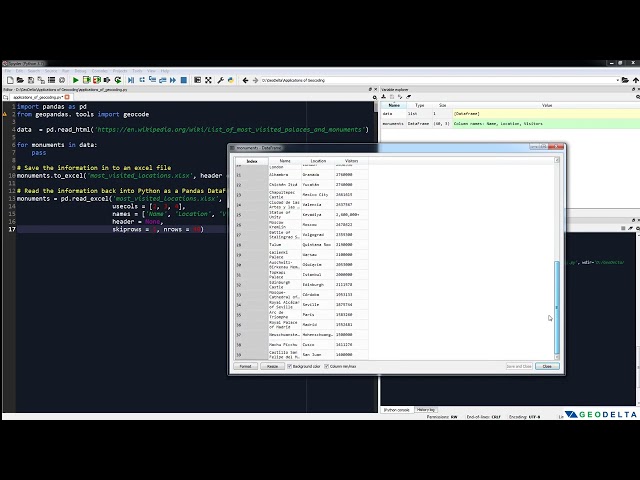
Task: Click the Type column header in Variable explorer
Action: click(420, 105)
